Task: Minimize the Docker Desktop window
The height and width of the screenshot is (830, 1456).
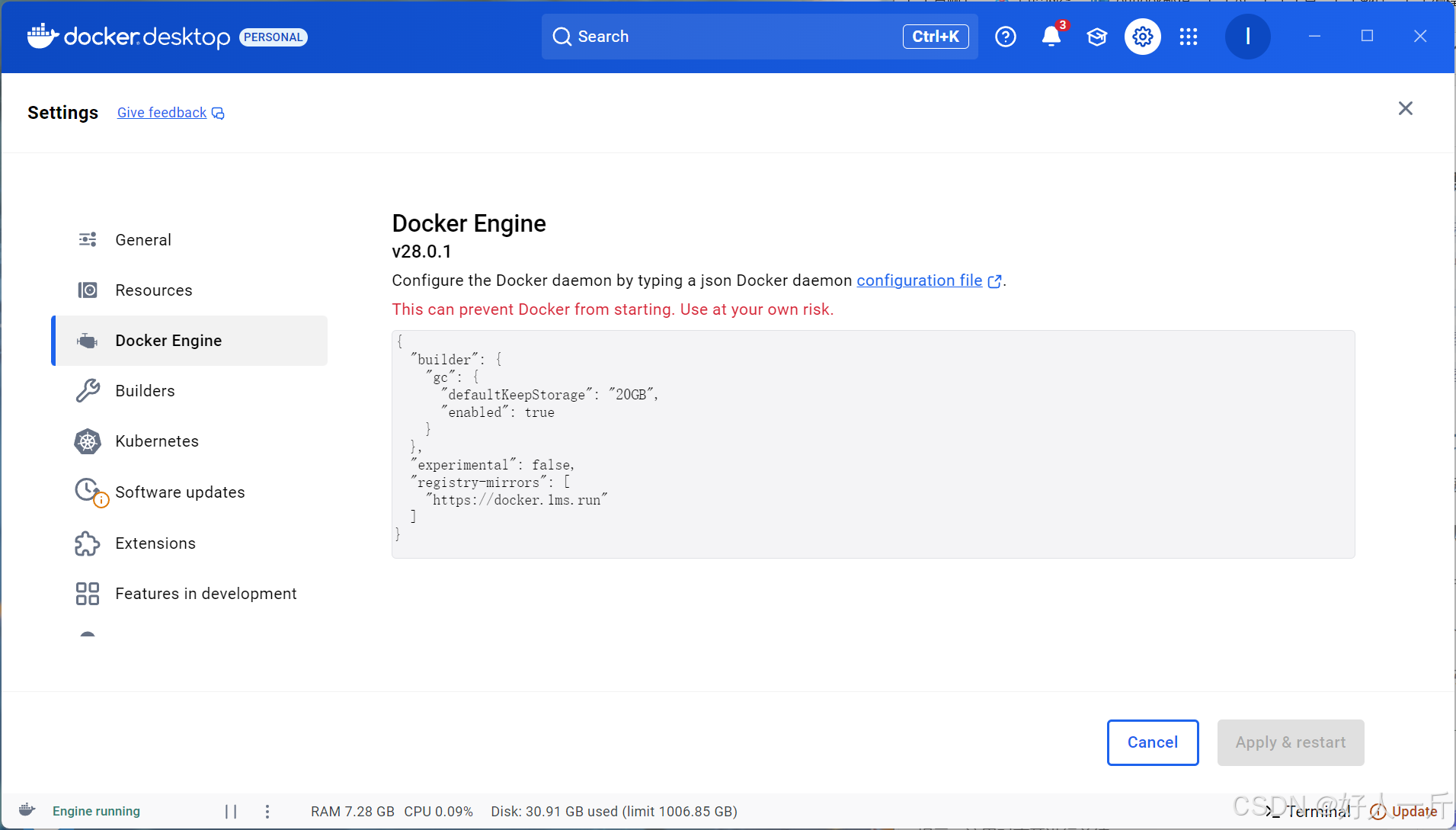Action: (1314, 36)
